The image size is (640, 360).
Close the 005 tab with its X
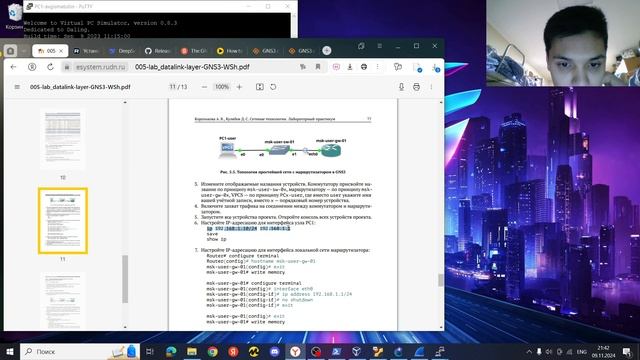(61, 51)
